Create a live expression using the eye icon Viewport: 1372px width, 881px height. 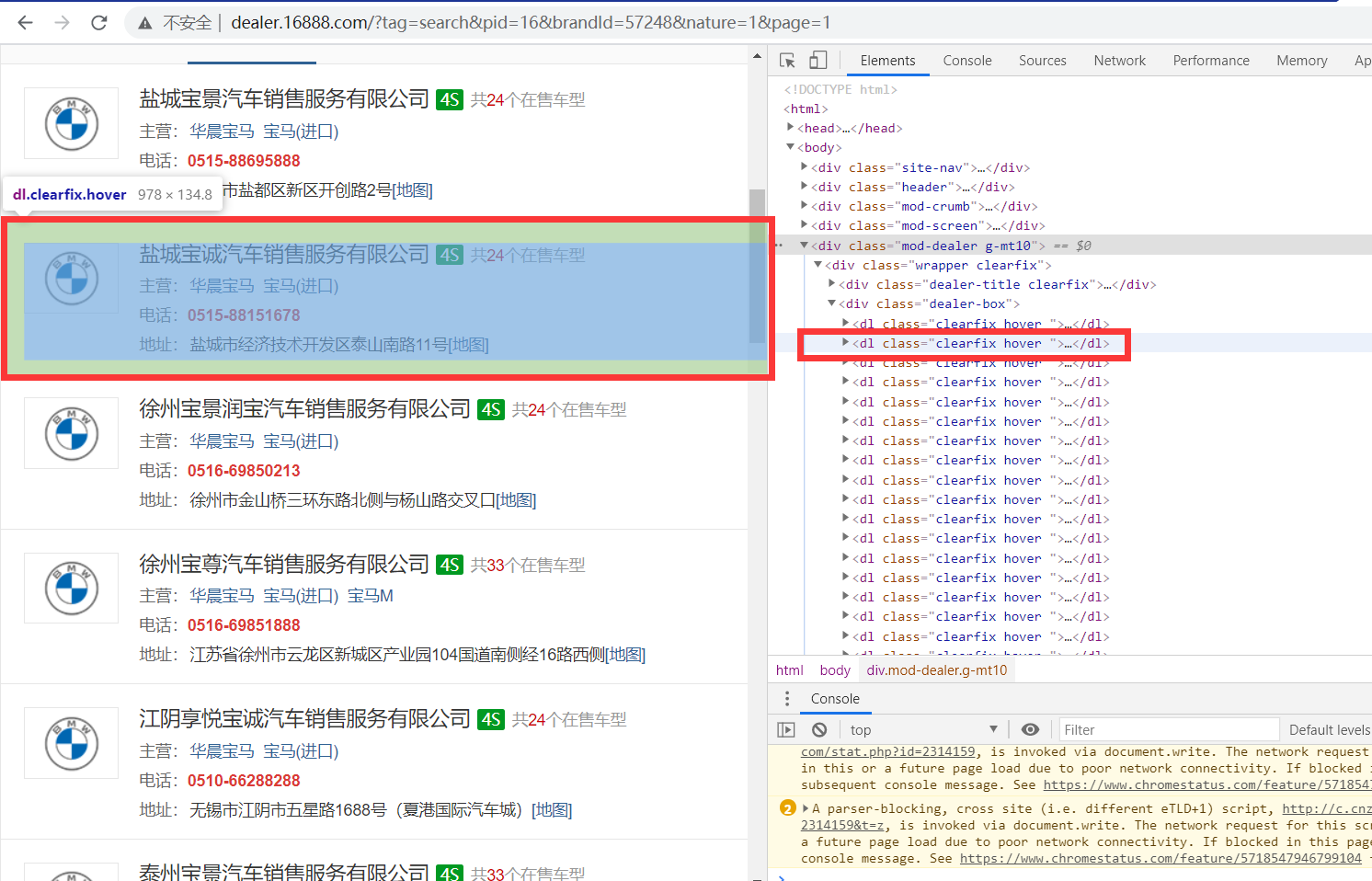[1029, 728]
